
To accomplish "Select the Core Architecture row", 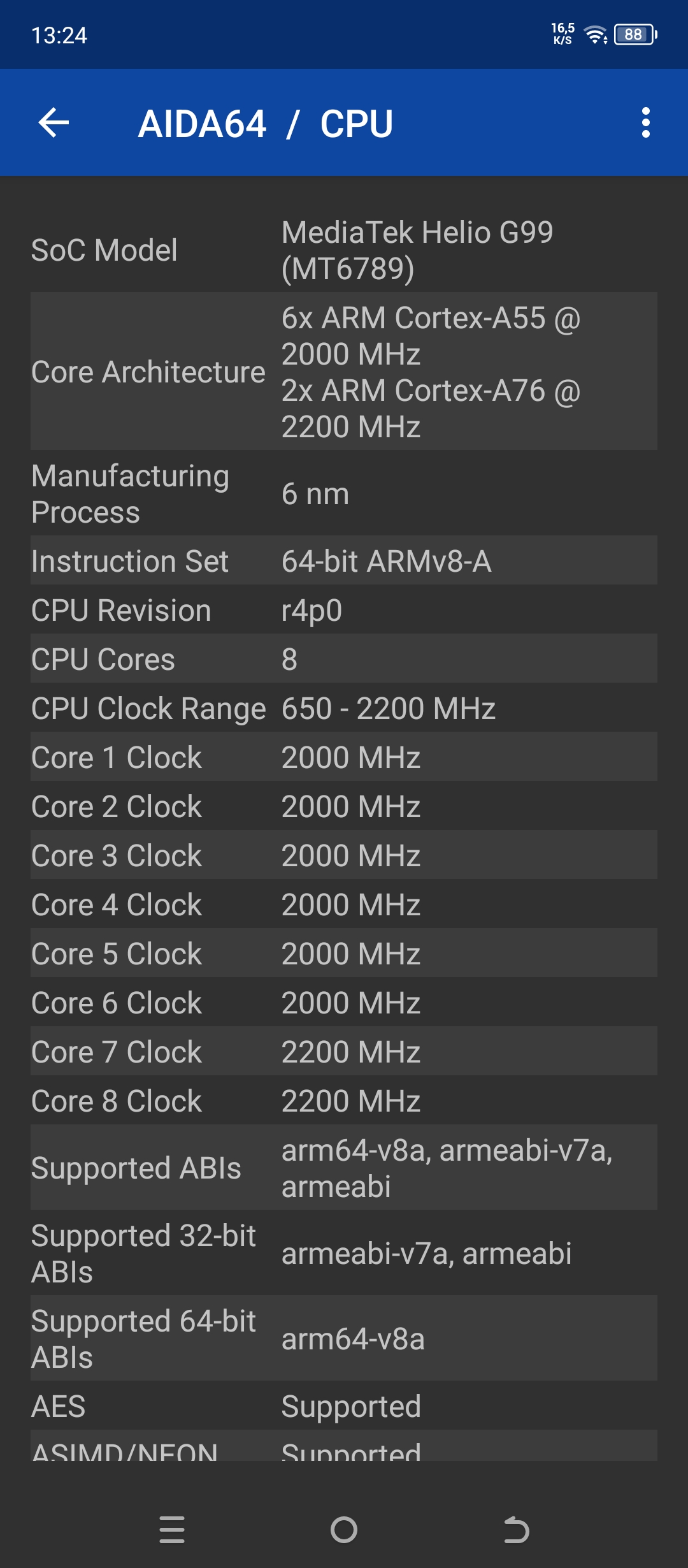I will 344,371.
